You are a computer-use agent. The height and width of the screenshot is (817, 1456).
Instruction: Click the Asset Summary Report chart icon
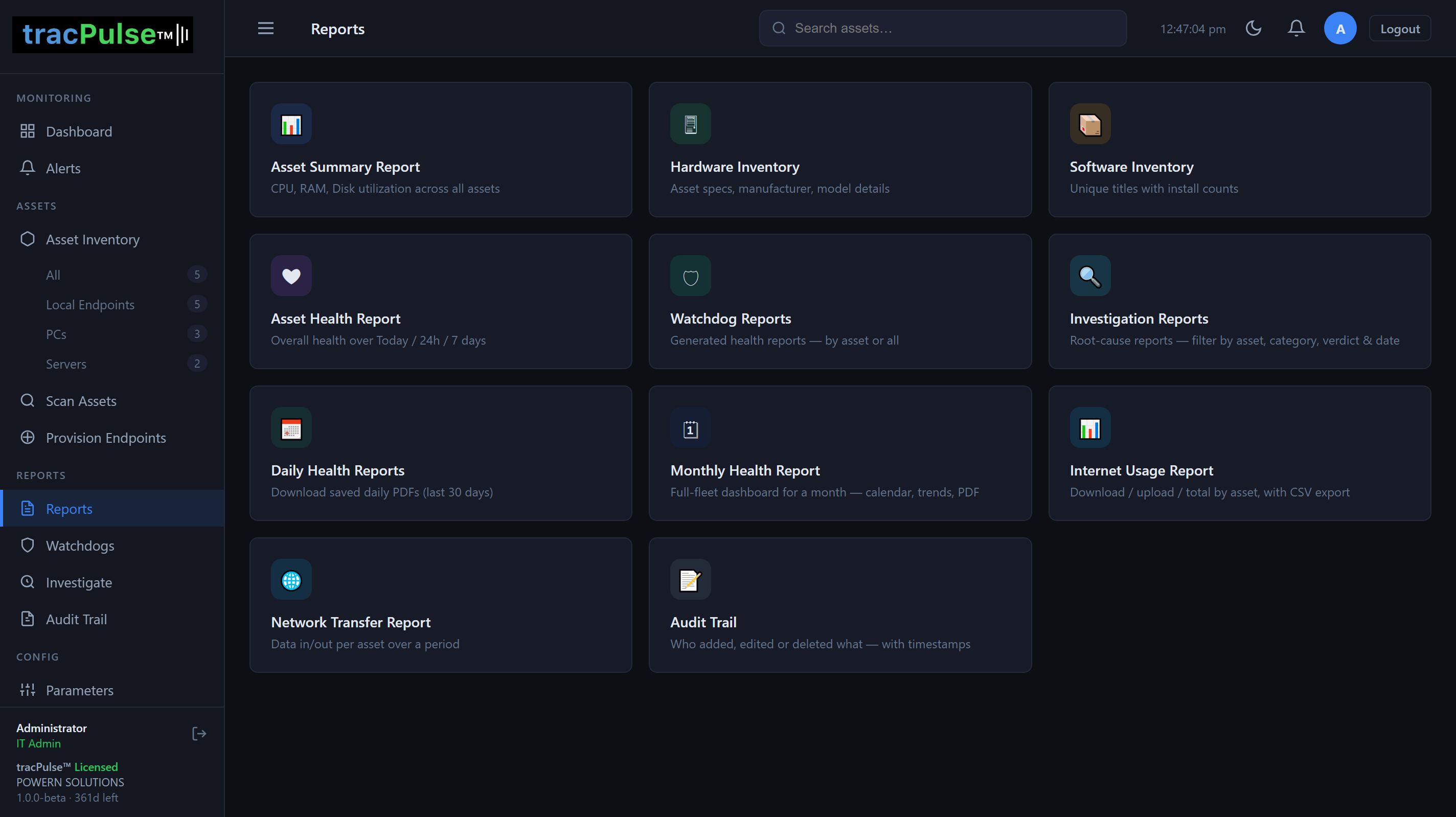291,124
